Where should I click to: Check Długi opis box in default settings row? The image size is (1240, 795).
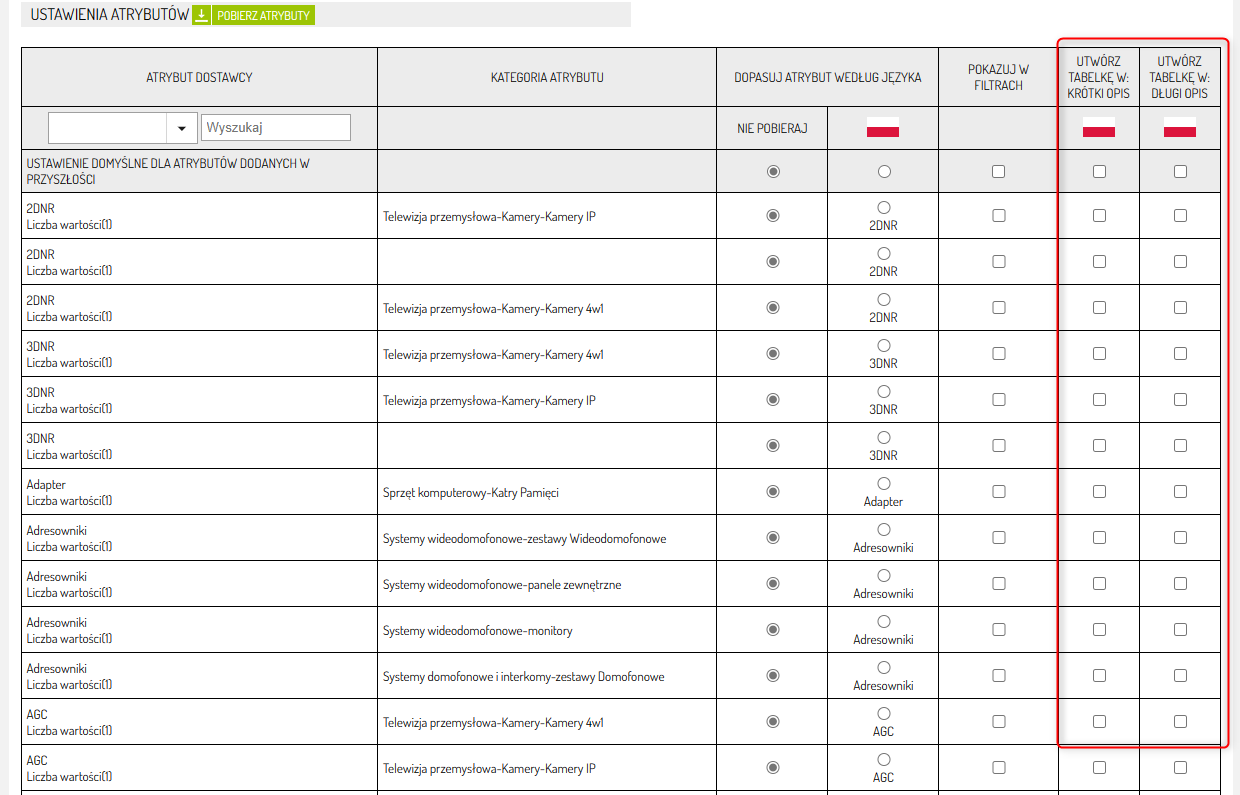tap(1180, 171)
